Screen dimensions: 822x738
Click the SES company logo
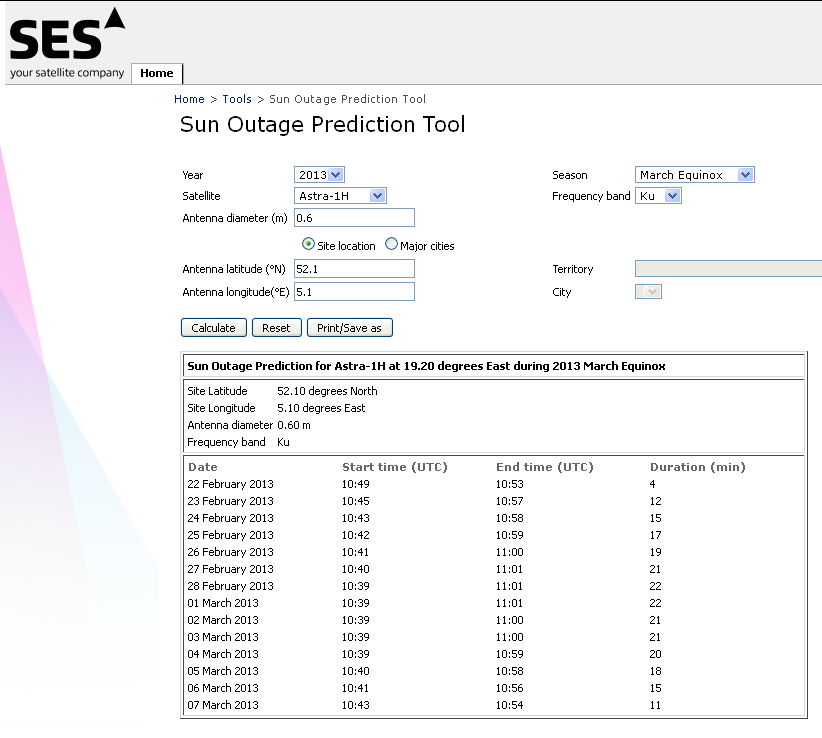point(67,42)
